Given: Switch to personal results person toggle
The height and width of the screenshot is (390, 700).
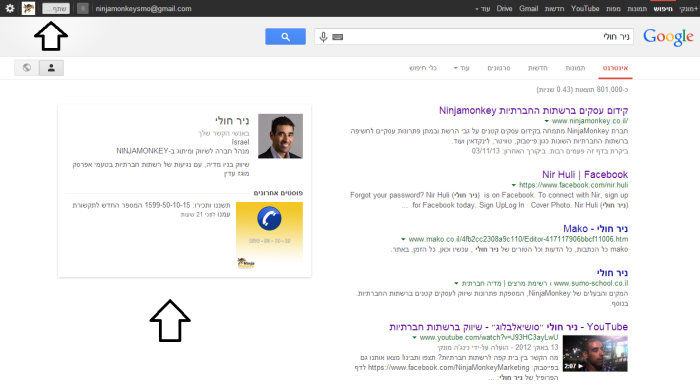Looking at the screenshot, I should pyautogui.click(x=51, y=68).
